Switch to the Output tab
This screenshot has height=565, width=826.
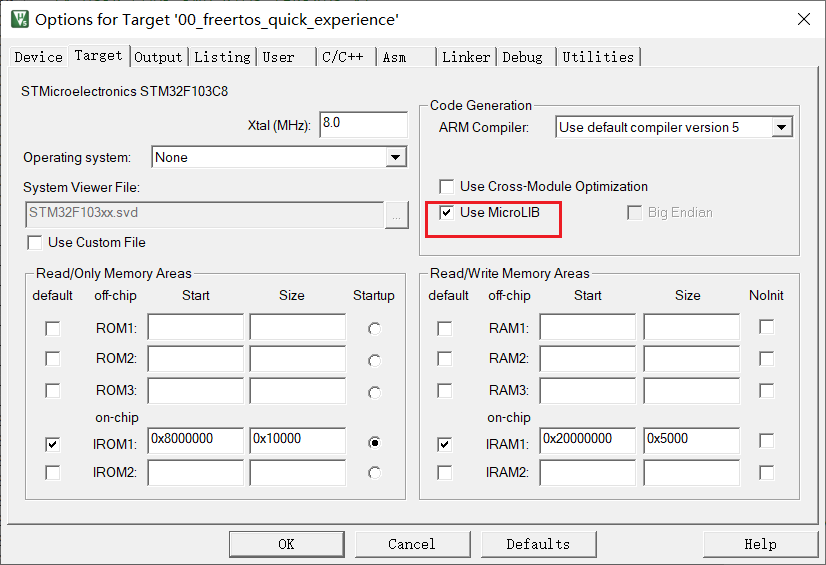[158, 57]
